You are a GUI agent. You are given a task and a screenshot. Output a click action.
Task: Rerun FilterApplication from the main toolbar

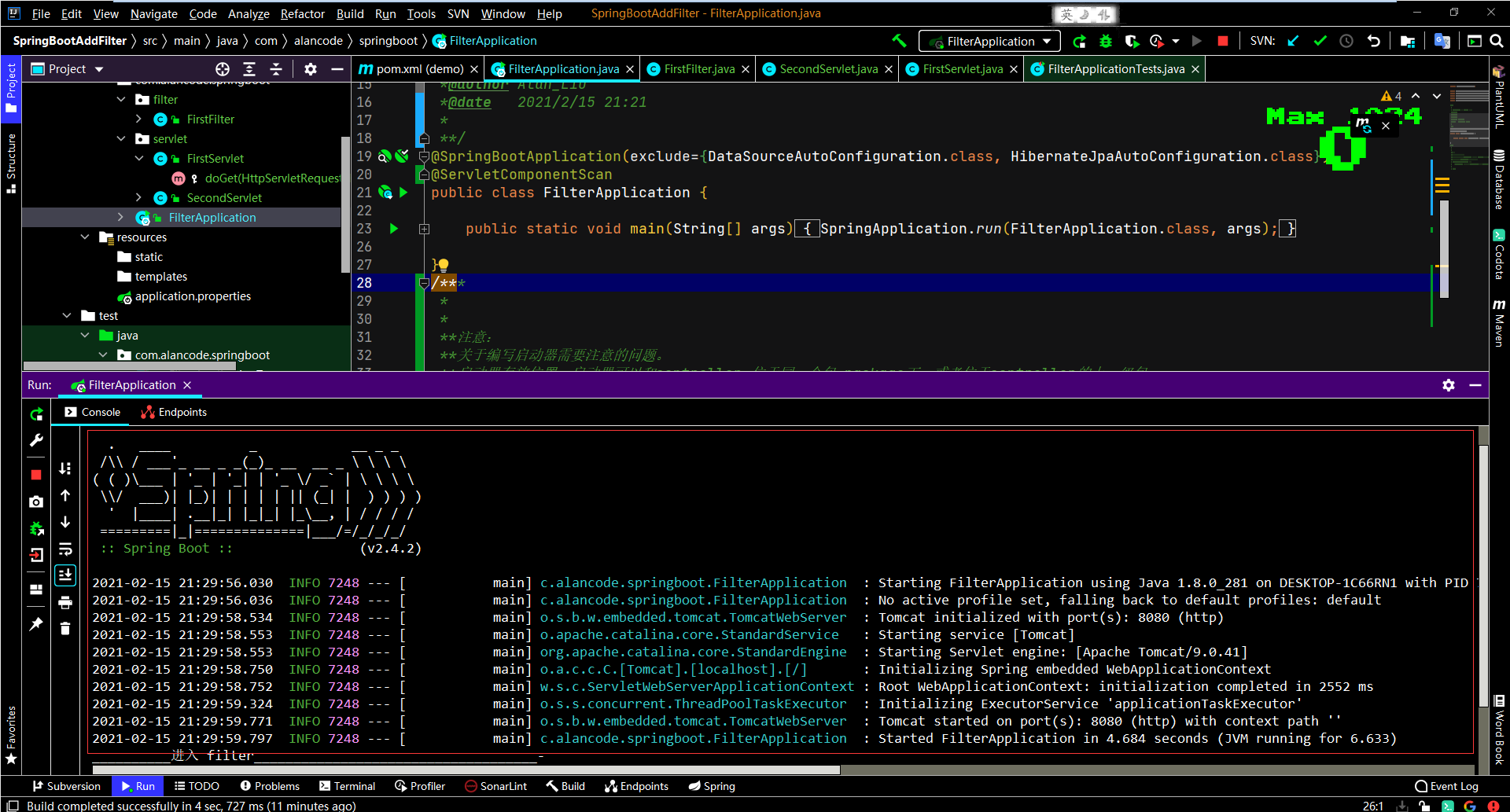click(x=1079, y=41)
